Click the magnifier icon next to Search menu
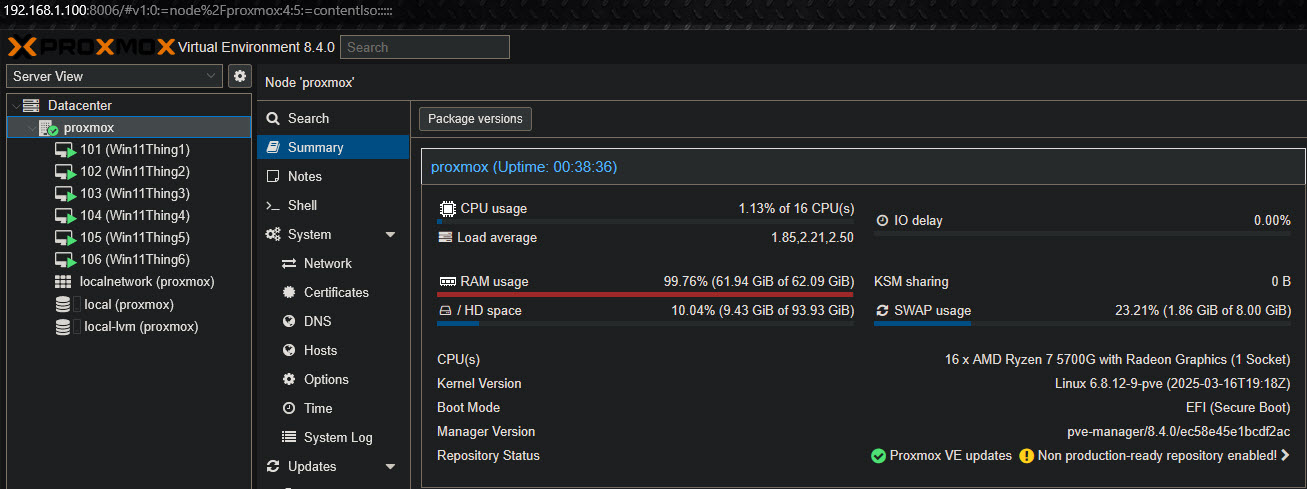This screenshot has height=489, width=1307. (273, 118)
